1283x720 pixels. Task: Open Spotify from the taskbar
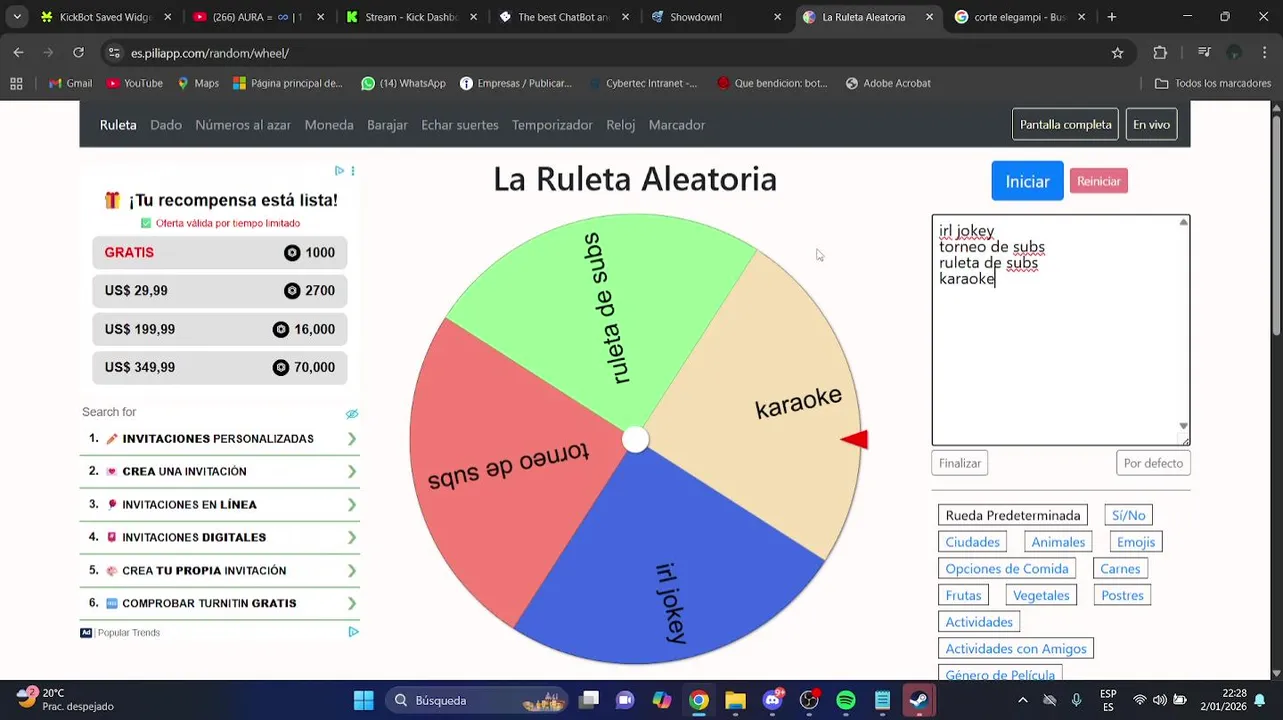pyautogui.click(x=846, y=700)
